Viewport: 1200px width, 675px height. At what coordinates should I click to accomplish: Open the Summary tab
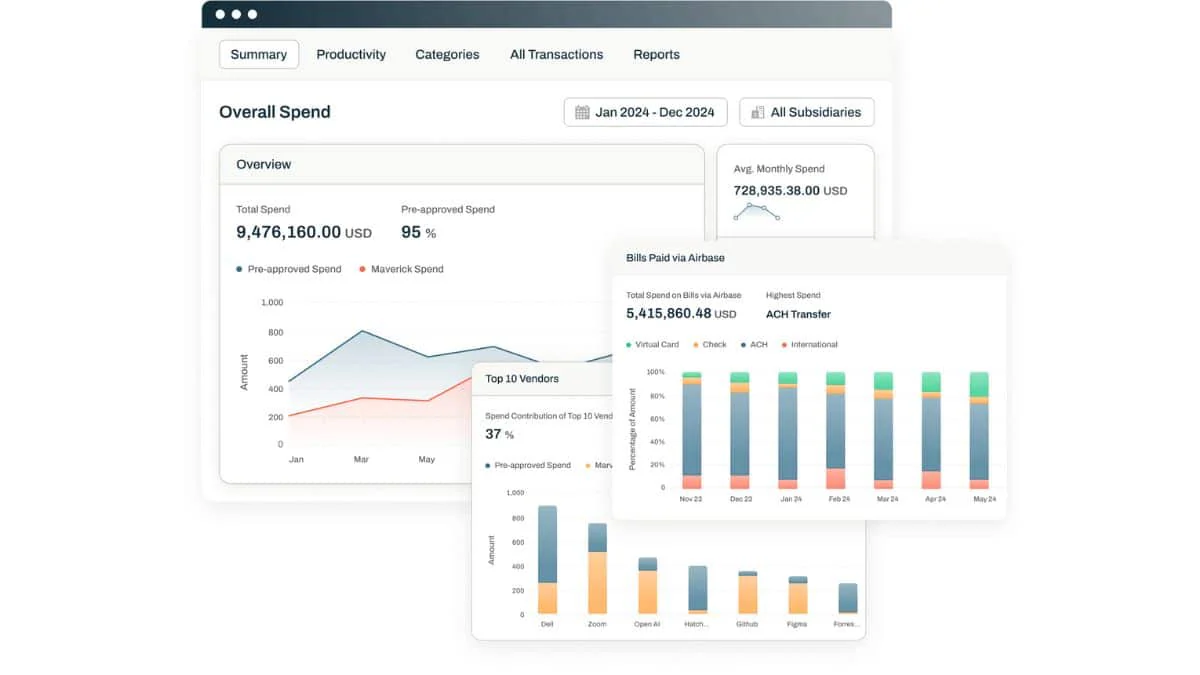tap(259, 54)
